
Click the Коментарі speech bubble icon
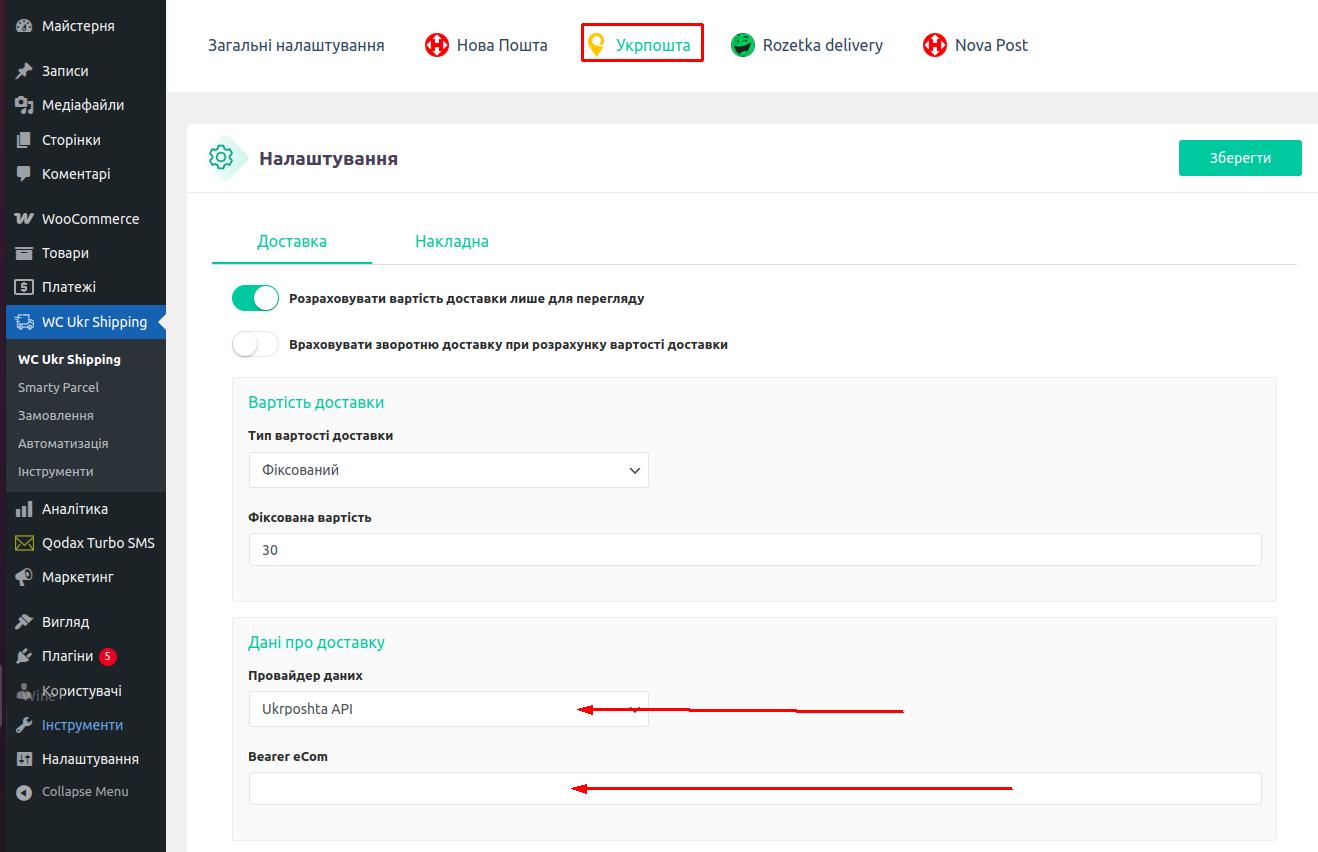(24, 174)
